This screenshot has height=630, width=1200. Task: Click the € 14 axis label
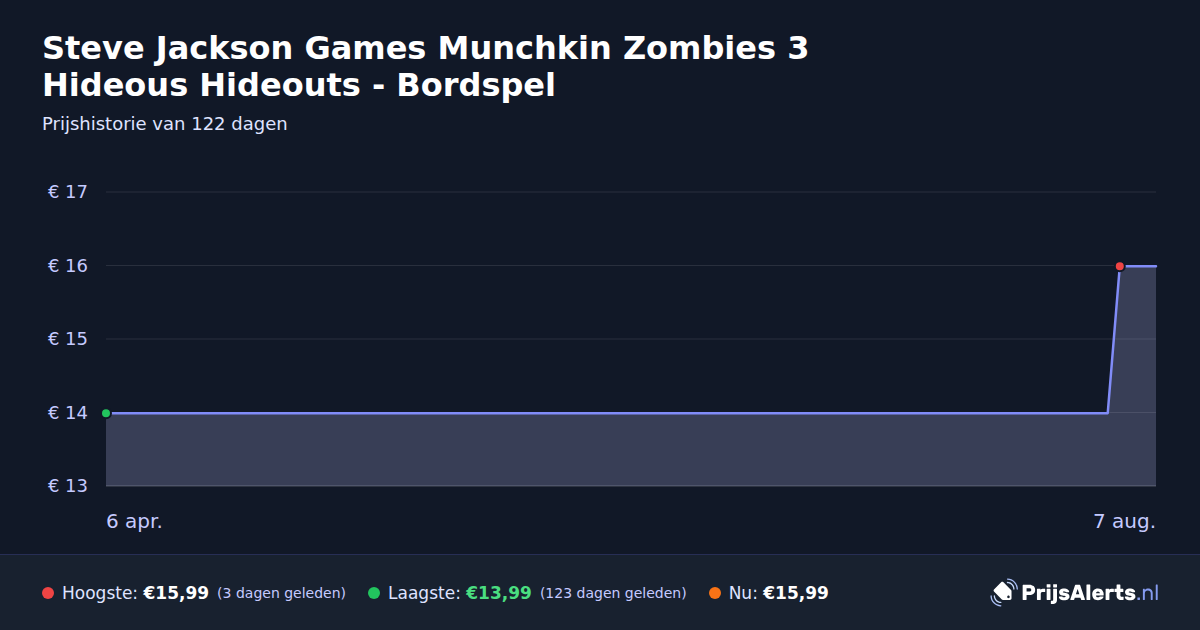click(68, 413)
